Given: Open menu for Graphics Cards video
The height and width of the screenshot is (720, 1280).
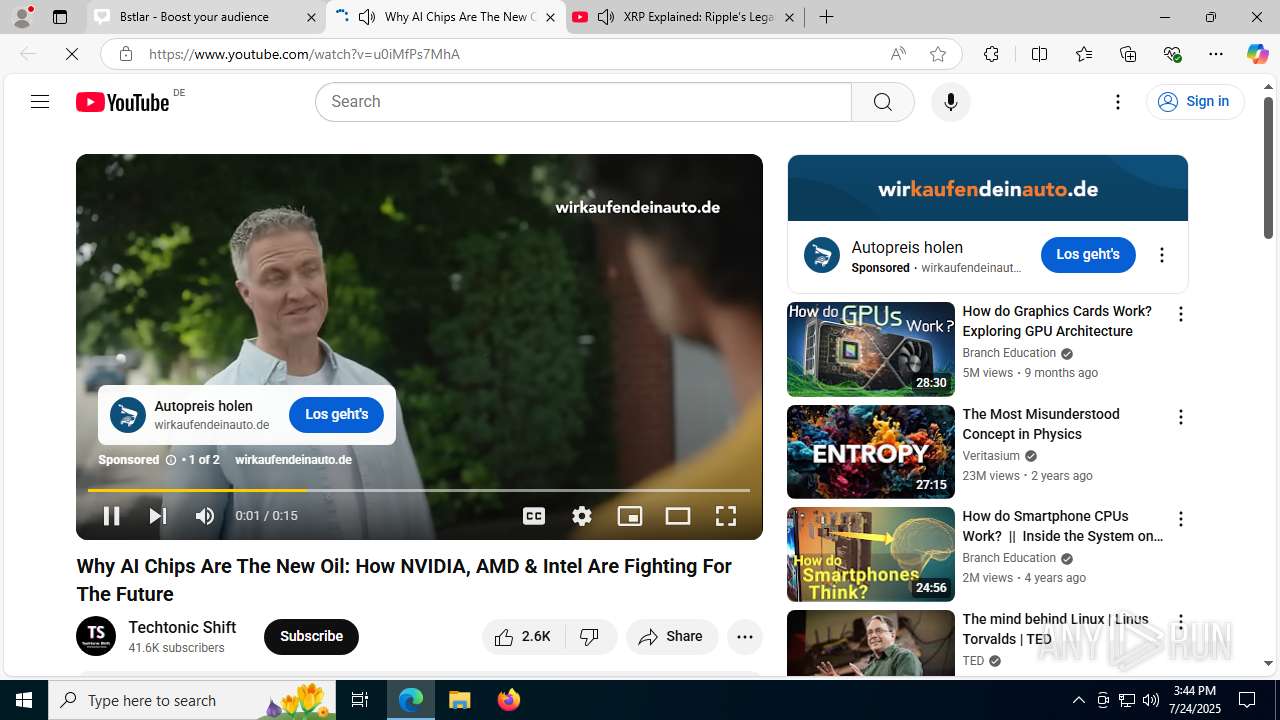Looking at the screenshot, I should pyautogui.click(x=1181, y=314).
